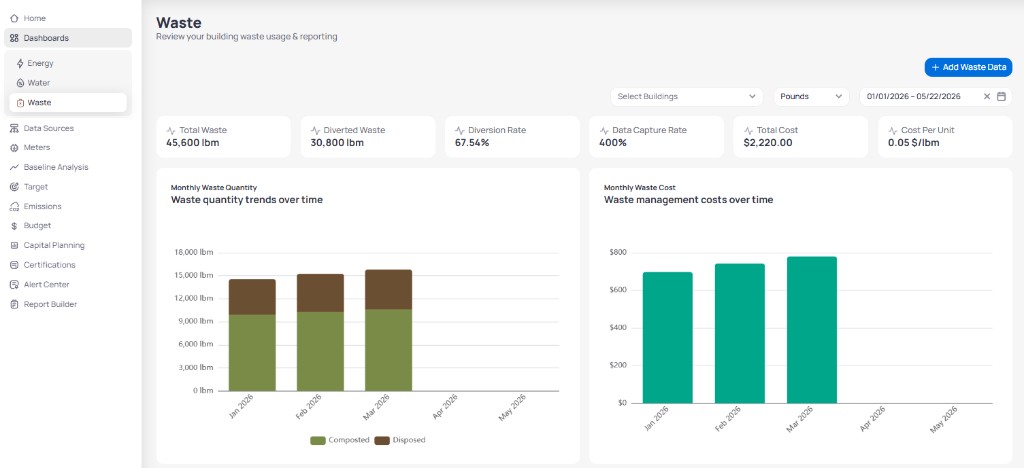This screenshot has height=468, width=1024.
Task: Click the Budget dollar sign icon
Action: click(x=14, y=226)
